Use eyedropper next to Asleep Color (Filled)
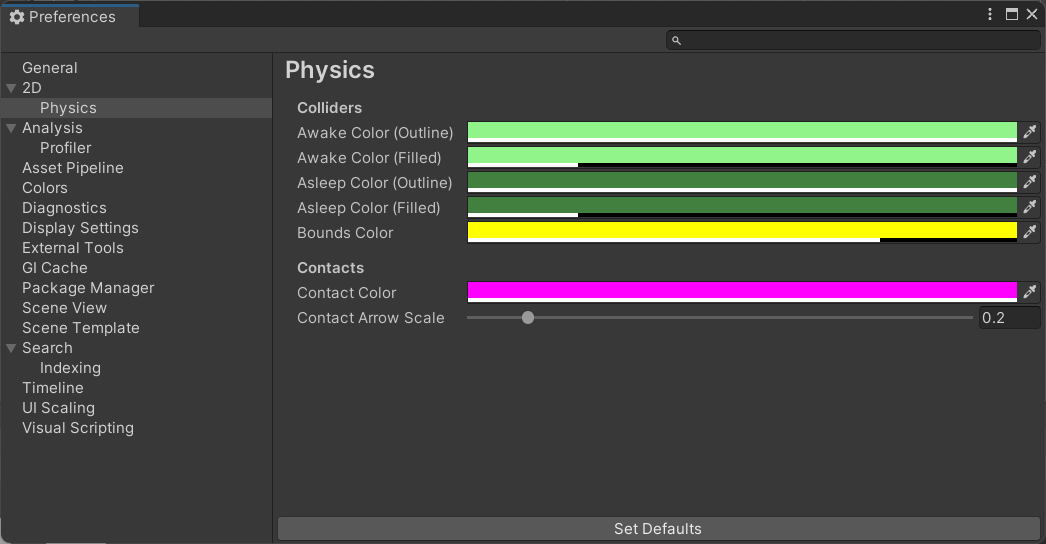The width and height of the screenshot is (1046, 544). click(x=1029, y=208)
